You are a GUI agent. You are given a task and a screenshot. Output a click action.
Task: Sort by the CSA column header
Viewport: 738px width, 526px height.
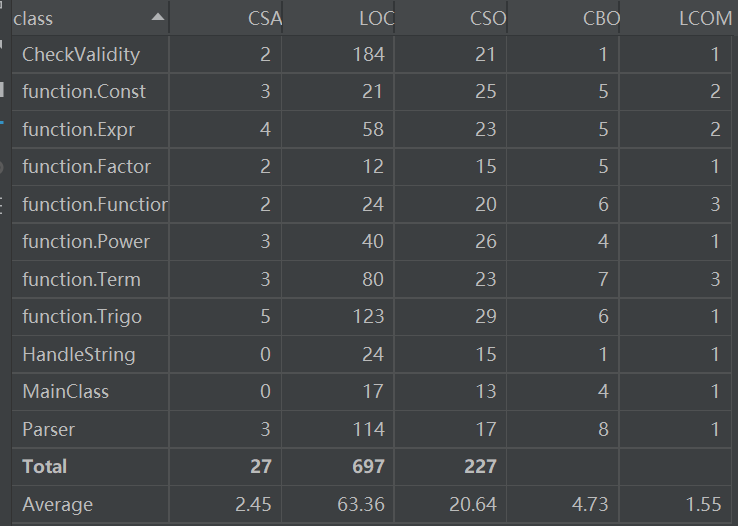(x=258, y=18)
